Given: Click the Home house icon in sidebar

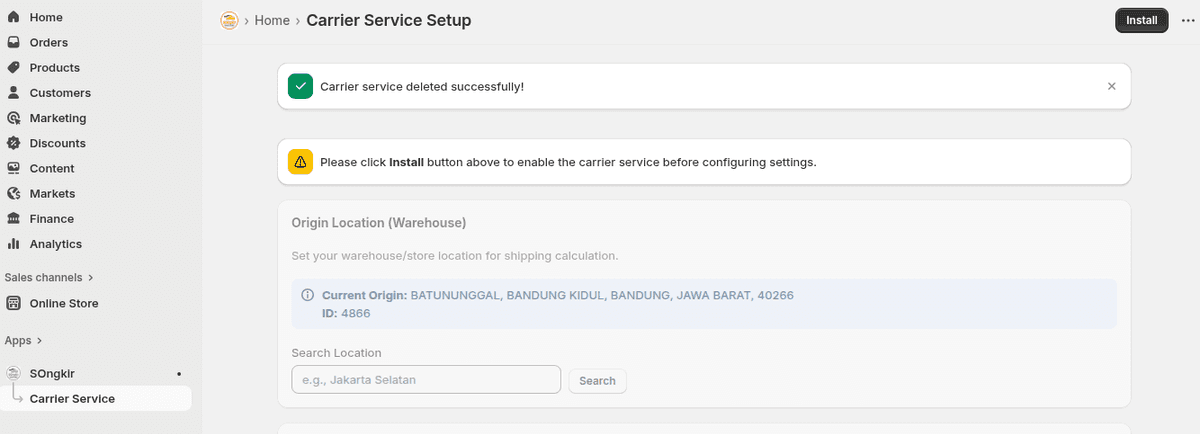Looking at the screenshot, I should (13, 17).
